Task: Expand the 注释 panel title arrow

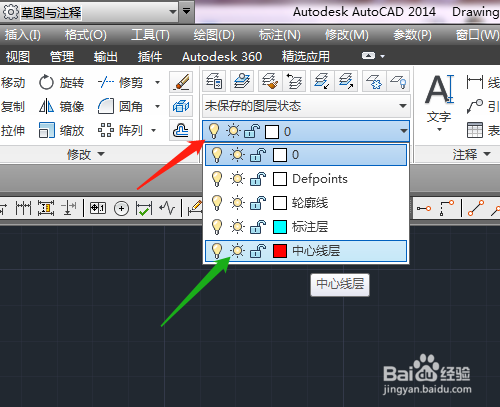Action: (x=487, y=154)
